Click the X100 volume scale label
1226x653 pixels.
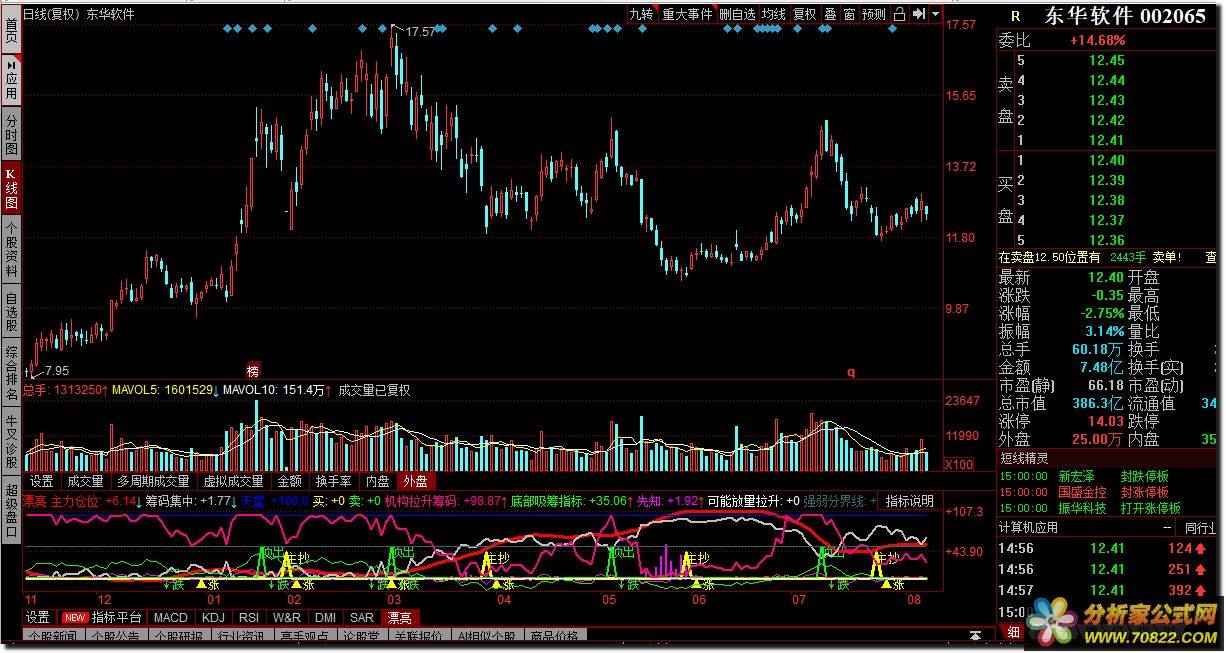tap(959, 464)
